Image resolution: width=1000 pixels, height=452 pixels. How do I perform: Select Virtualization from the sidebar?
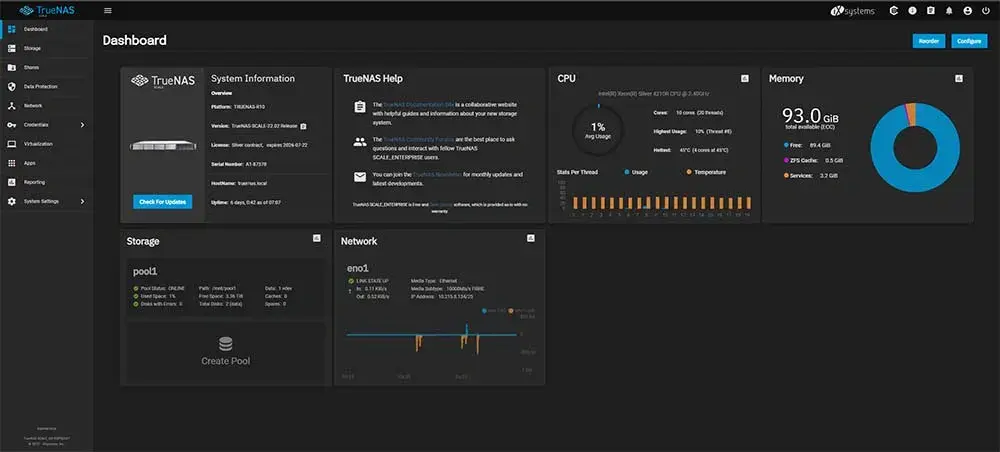tap(38, 144)
